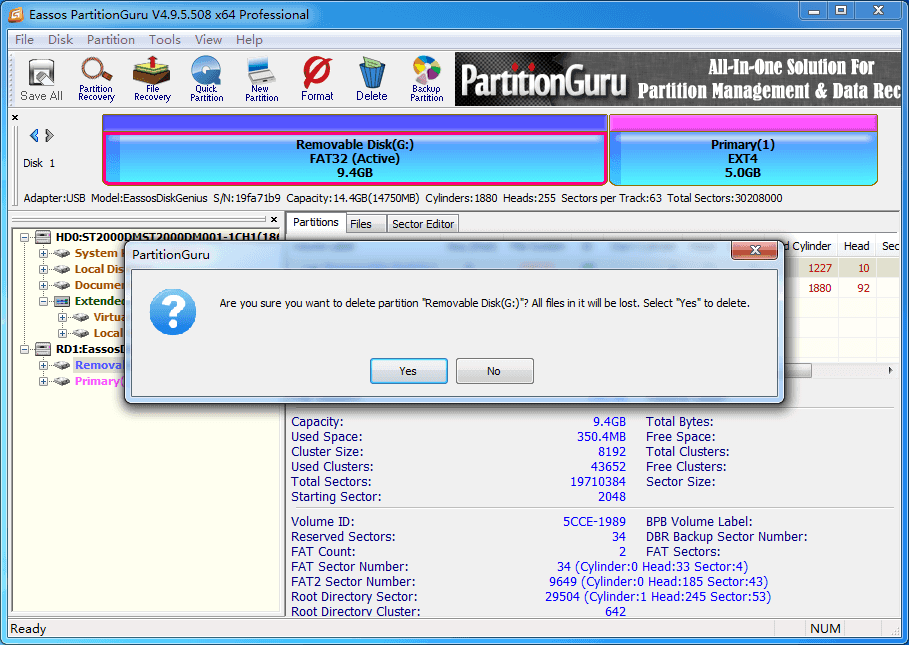Click cylinder value 1880 in table

(820, 288)
